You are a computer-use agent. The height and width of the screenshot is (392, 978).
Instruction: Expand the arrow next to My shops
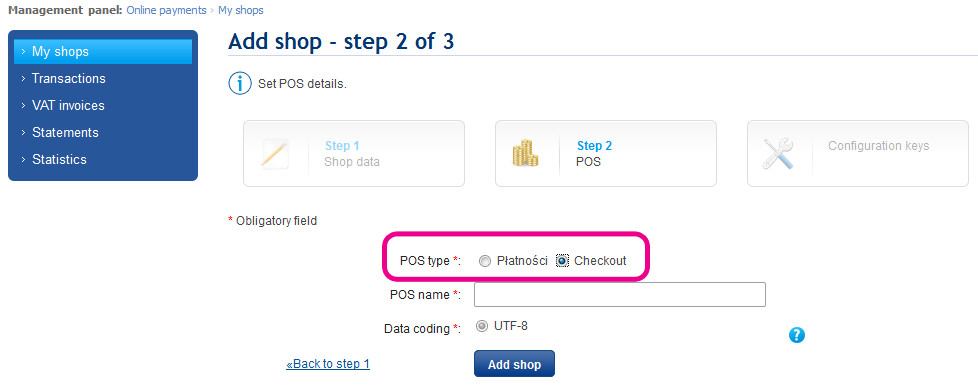[23, 52]
